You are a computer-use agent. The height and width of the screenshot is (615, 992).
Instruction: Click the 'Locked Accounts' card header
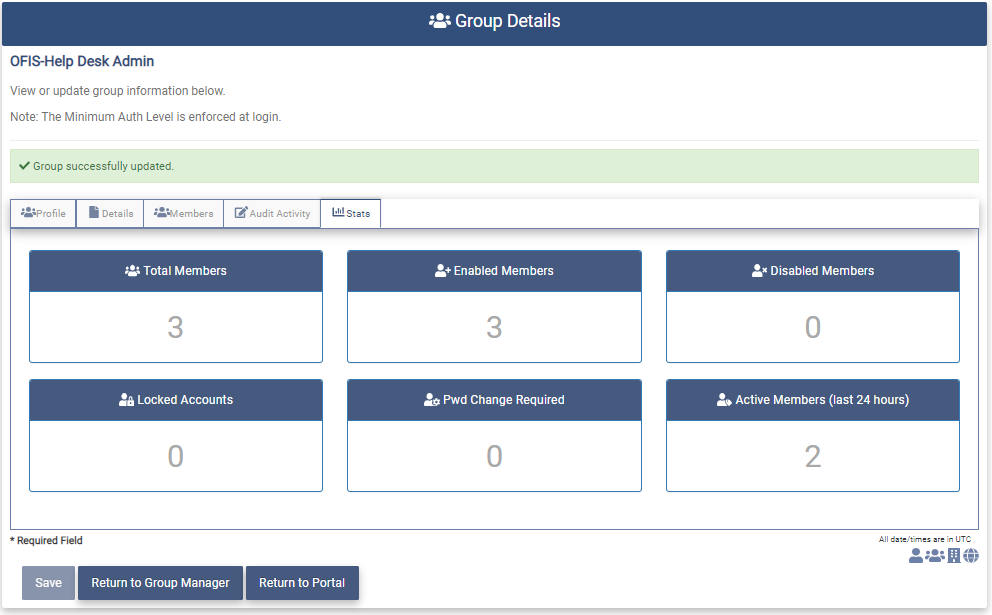click(x=176, y=400)
